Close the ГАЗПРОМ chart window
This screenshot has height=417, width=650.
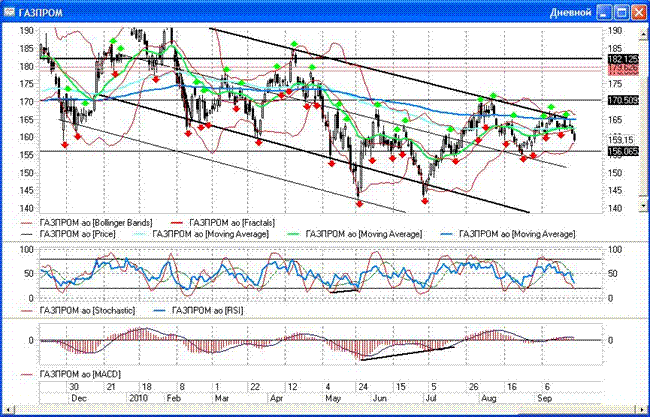tap(639, 12)
